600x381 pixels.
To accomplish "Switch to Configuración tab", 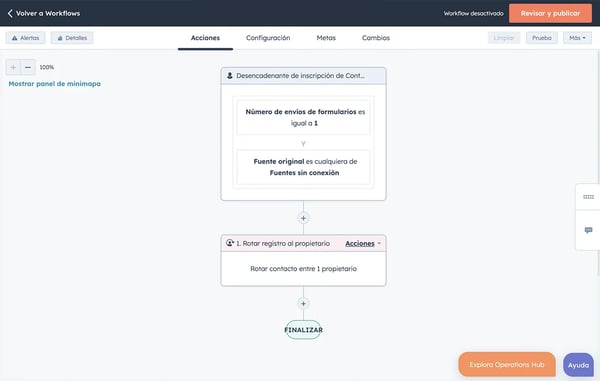I will (268, 38).
